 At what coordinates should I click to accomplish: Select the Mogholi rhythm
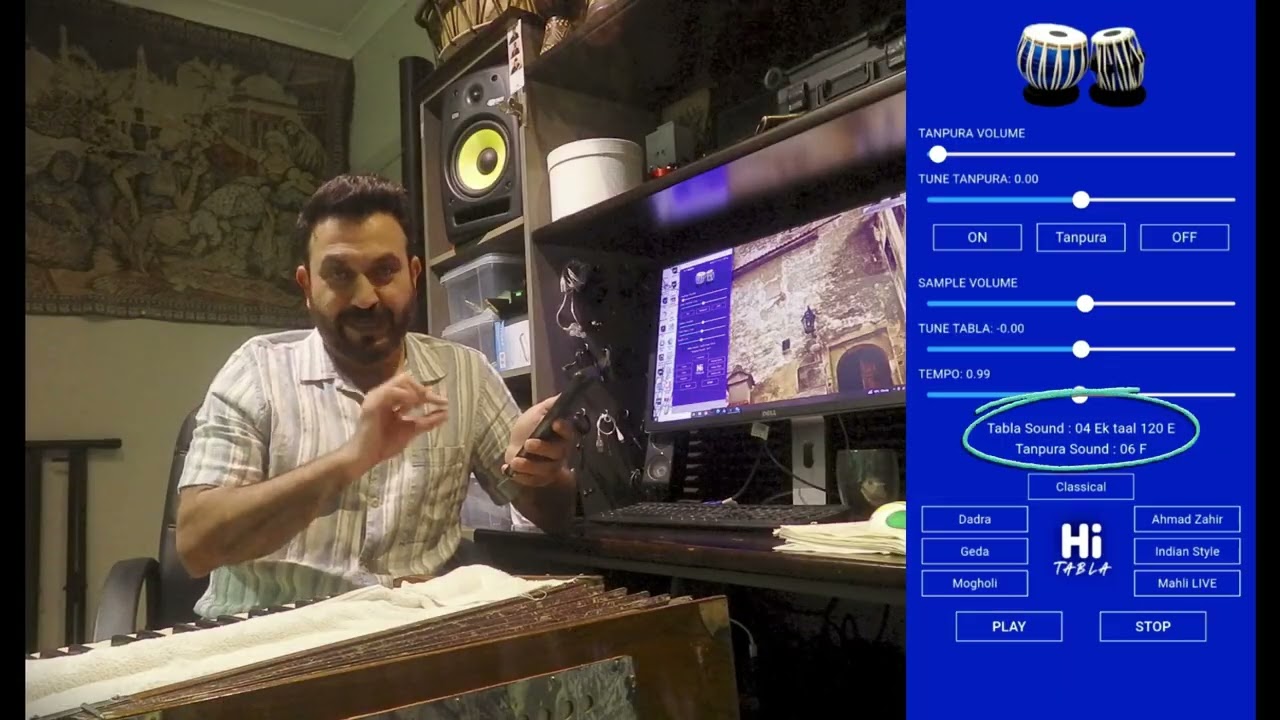(x=974, y=583)
